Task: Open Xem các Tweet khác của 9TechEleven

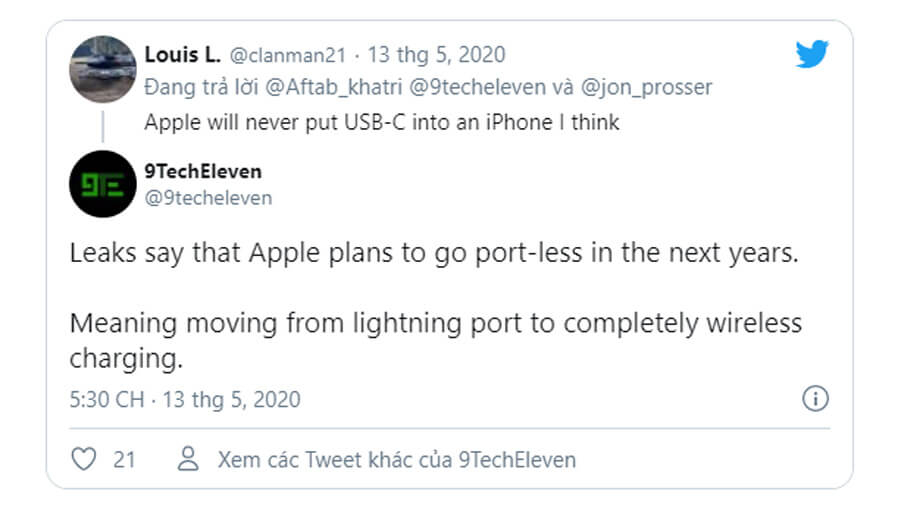Action: (x=396, y=460)
